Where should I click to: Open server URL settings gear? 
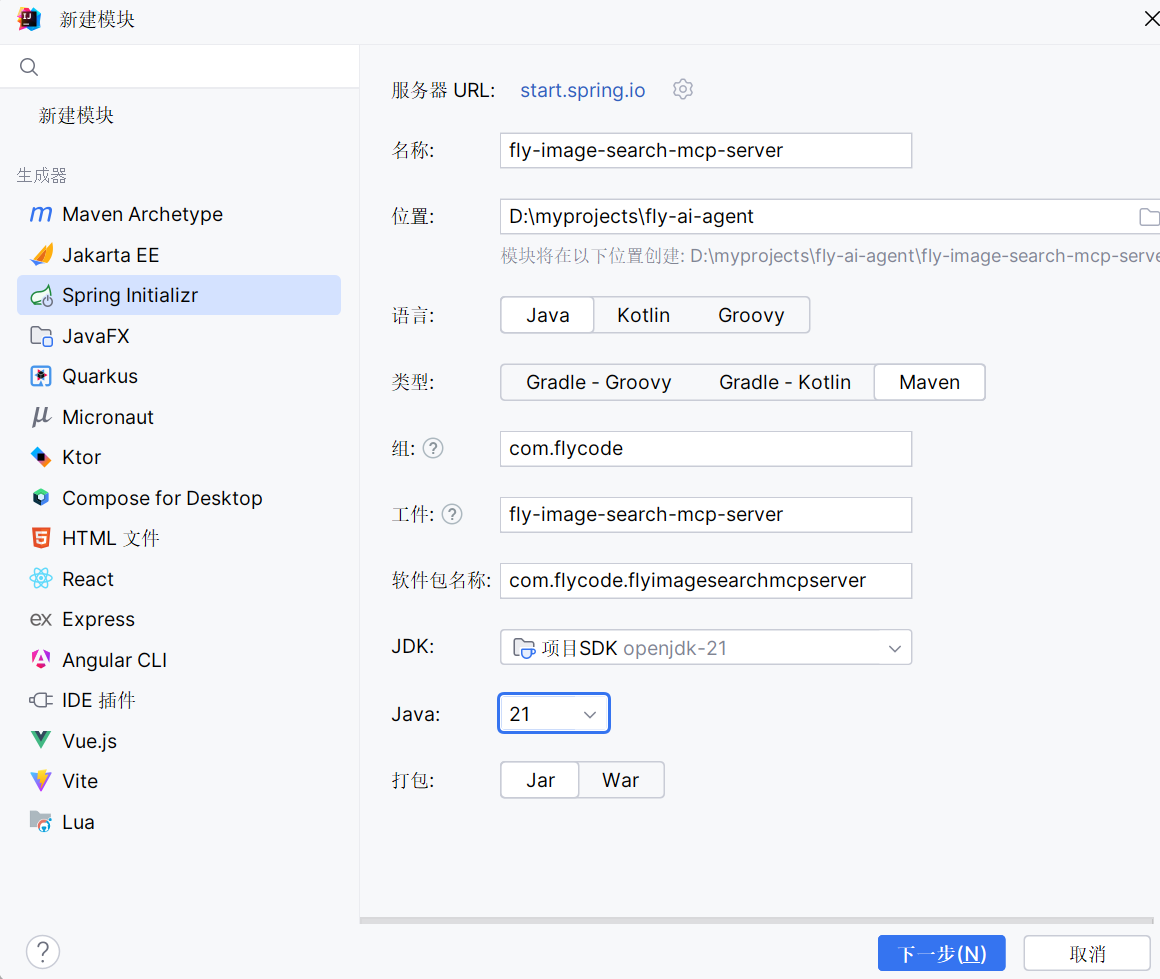pyautogui.click(x=683, y=90)
